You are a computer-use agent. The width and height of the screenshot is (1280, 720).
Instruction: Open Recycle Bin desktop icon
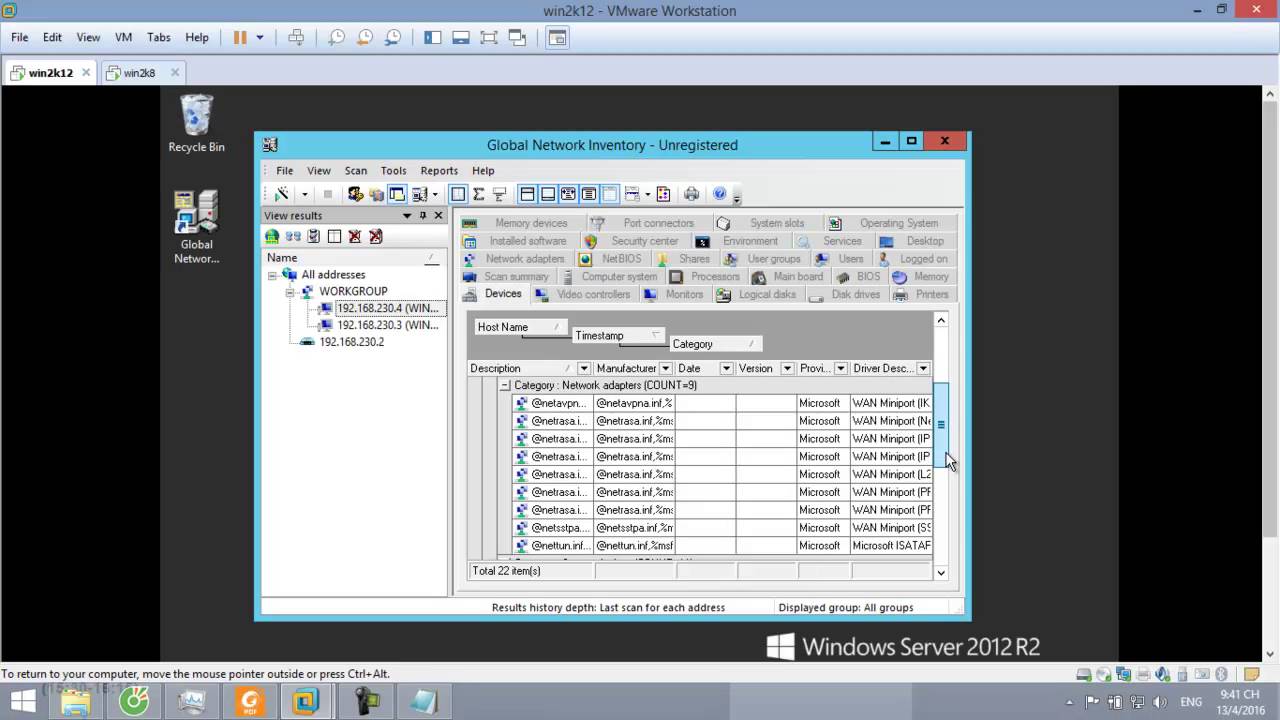[x=196, y=123]
